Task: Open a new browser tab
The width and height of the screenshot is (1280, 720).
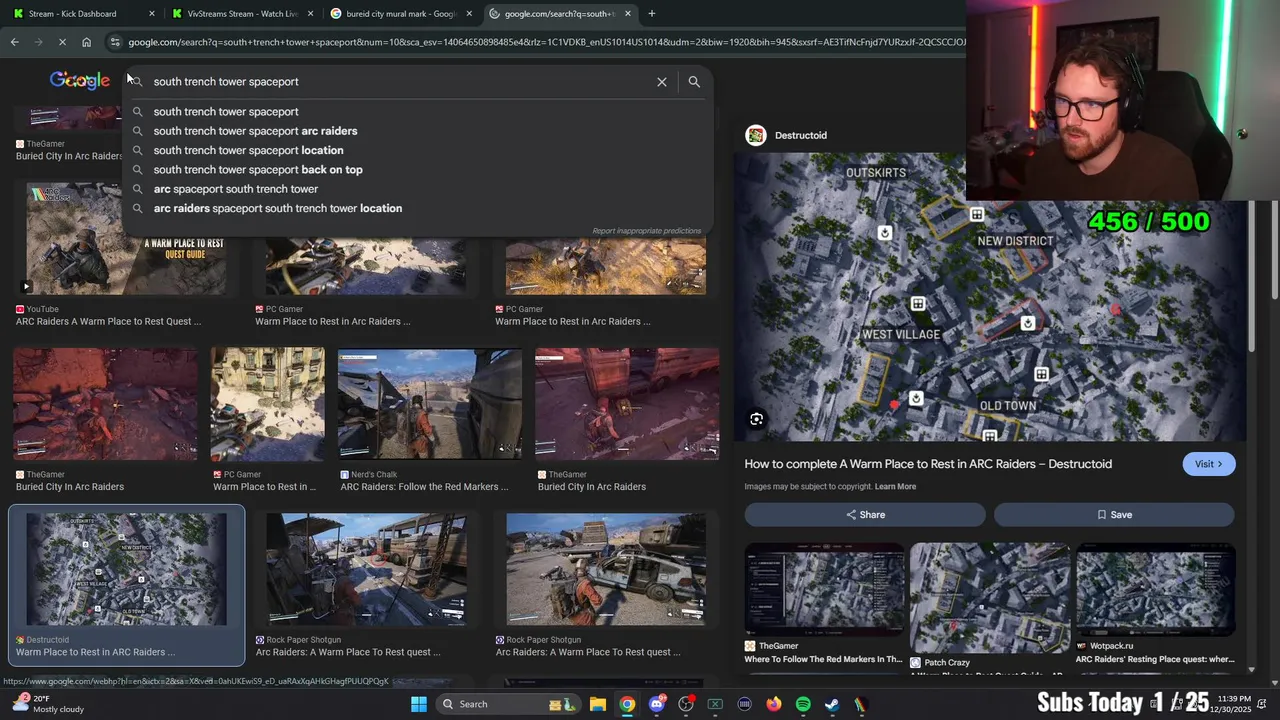Action: (652, 14)
